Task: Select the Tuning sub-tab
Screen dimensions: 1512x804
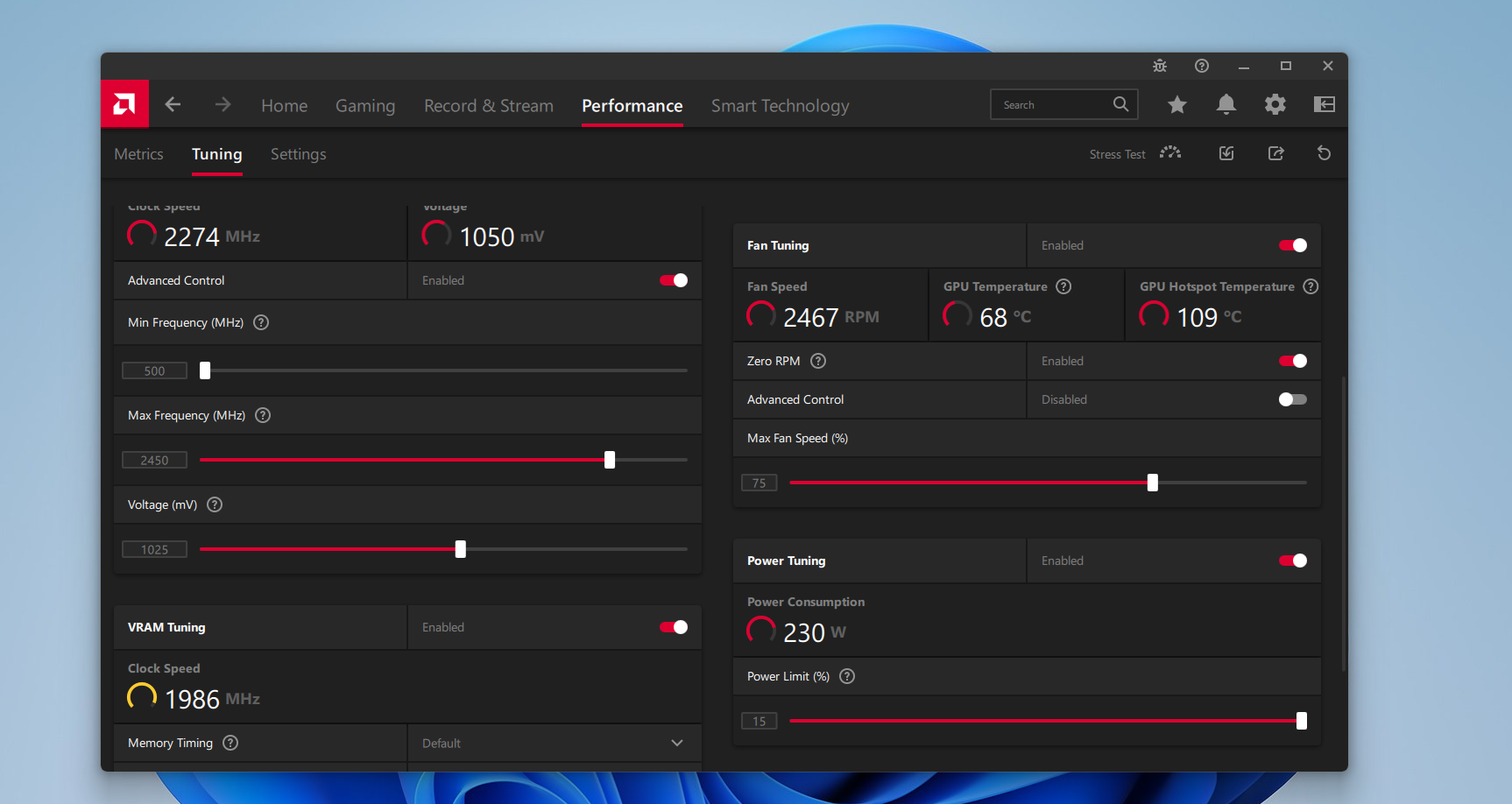Action: pos(217,154)
